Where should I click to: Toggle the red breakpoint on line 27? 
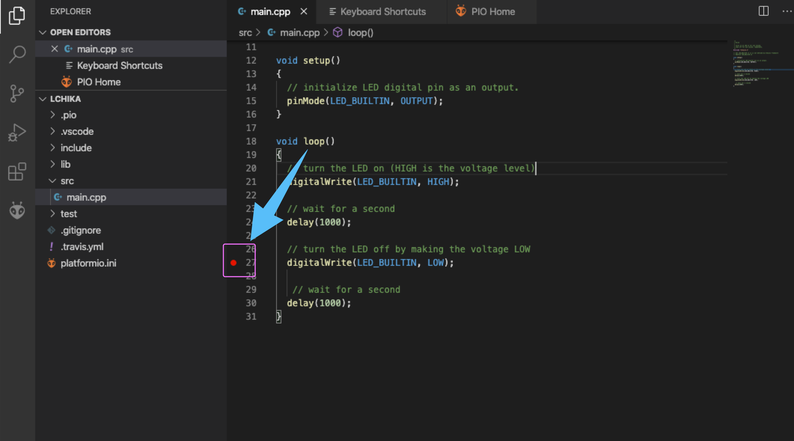(x=233, y=263)
